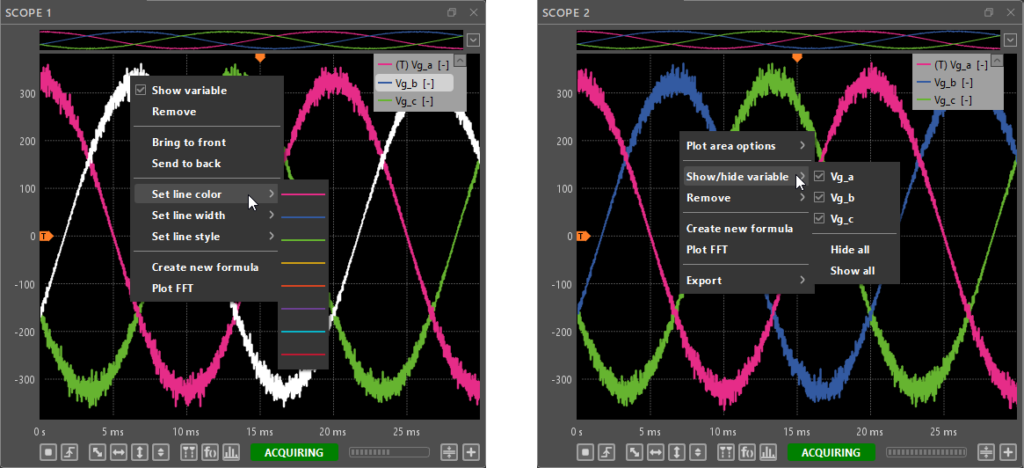Click Hide all in the variable submenu
The width and height of the screenshot is (1024, 468).
click(852, 249)
